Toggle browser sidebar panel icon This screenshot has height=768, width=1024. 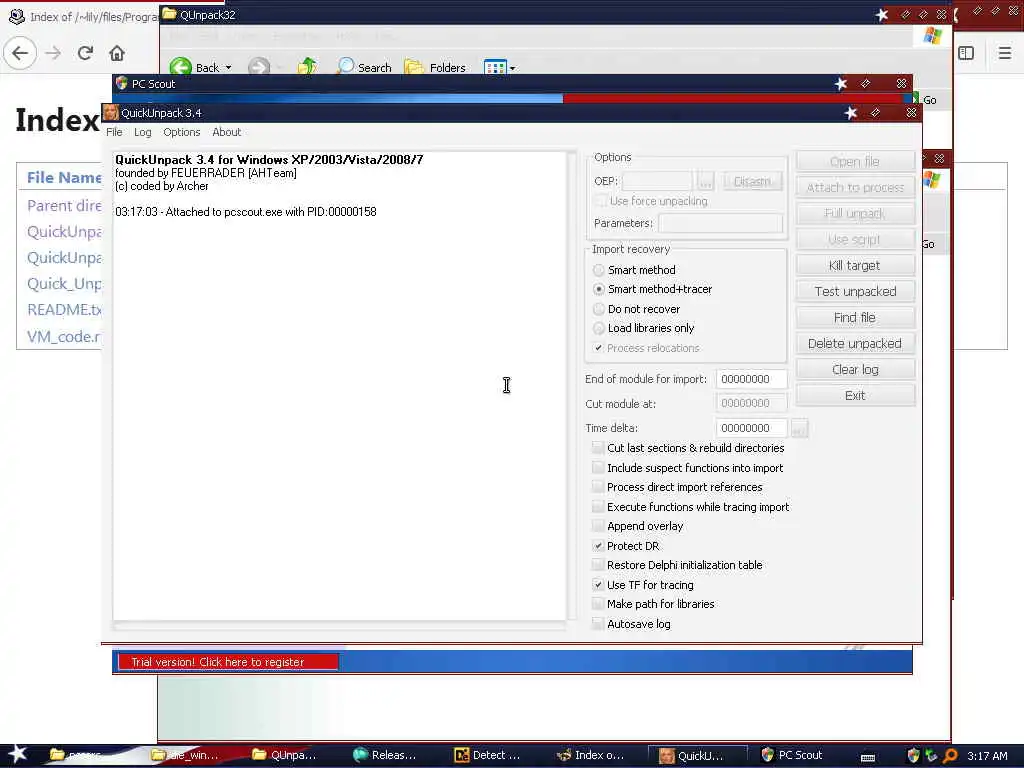pyautogui.click(x=966, y=53)
